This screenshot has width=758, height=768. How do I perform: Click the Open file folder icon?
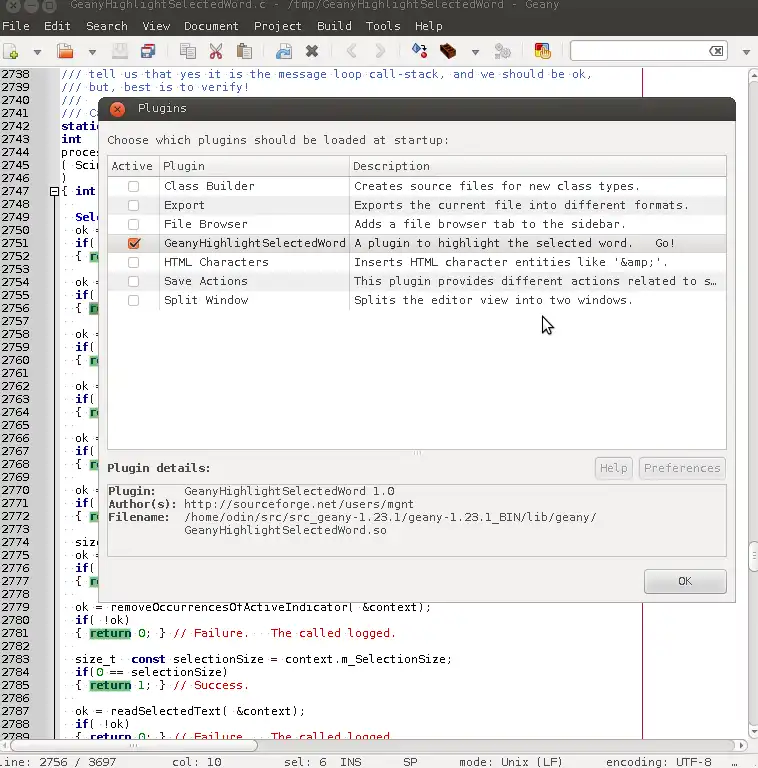coord(65,51)
